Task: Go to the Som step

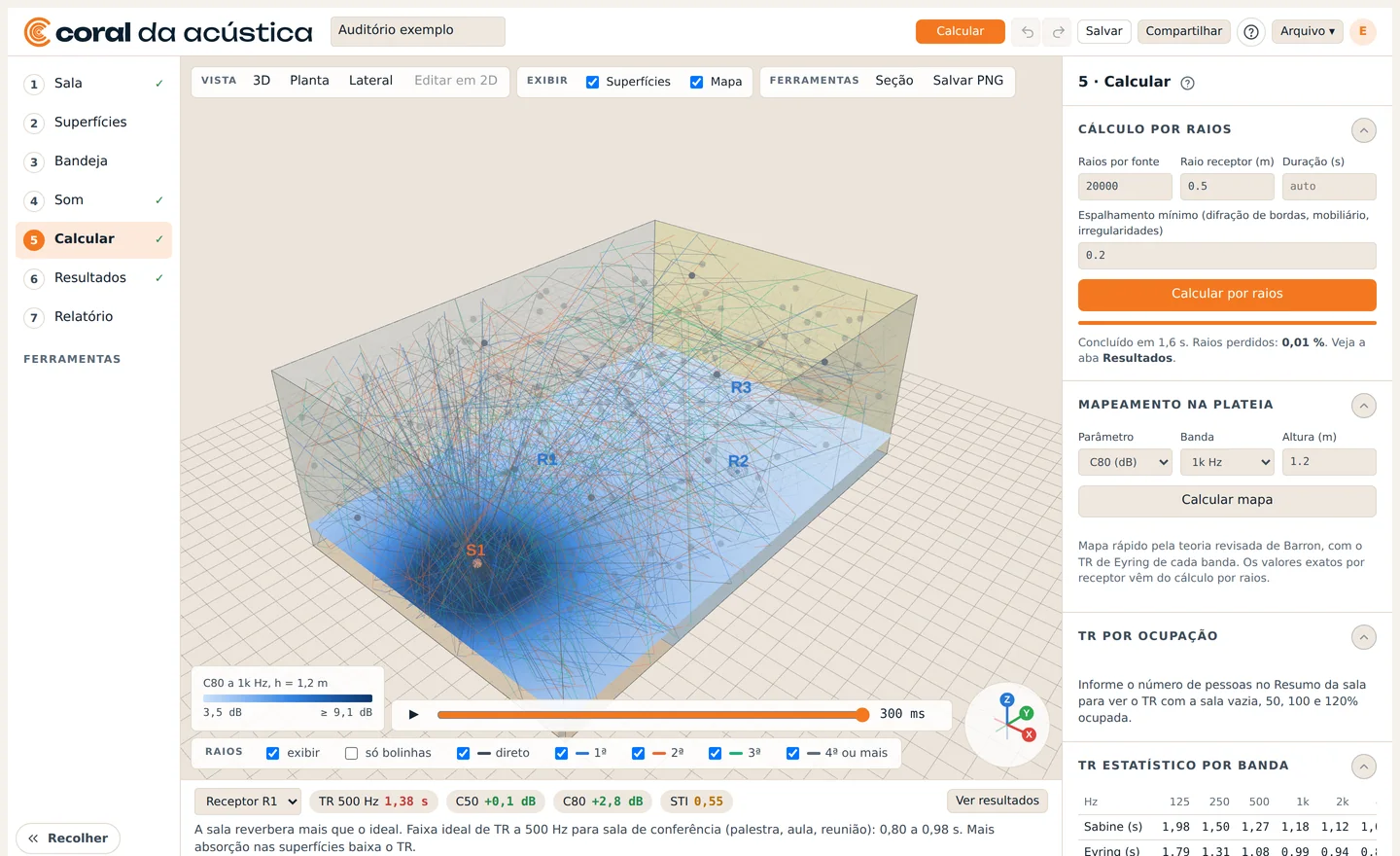Action: click(93, 200)
